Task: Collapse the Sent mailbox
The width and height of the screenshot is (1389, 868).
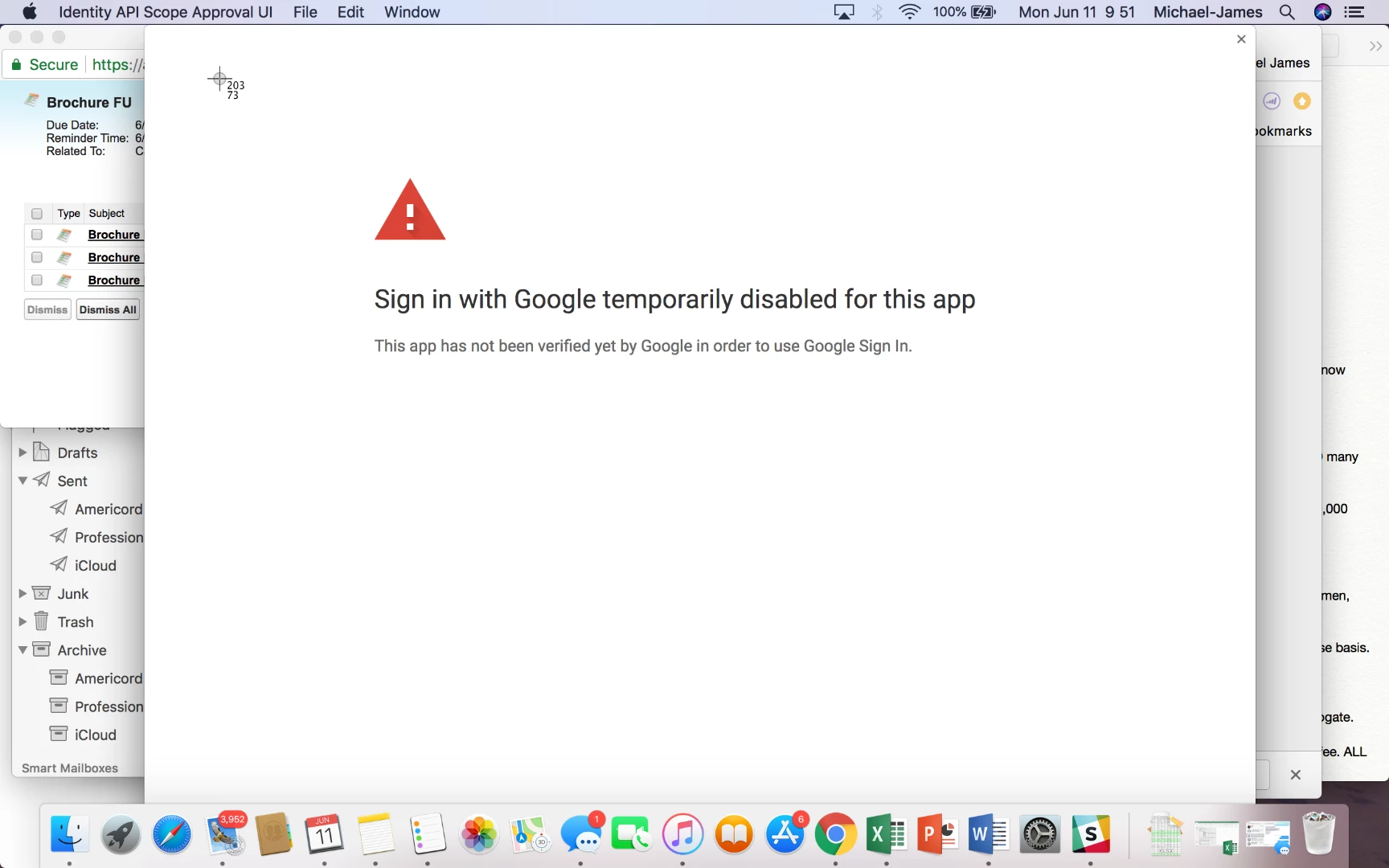Action: [23, 481]
